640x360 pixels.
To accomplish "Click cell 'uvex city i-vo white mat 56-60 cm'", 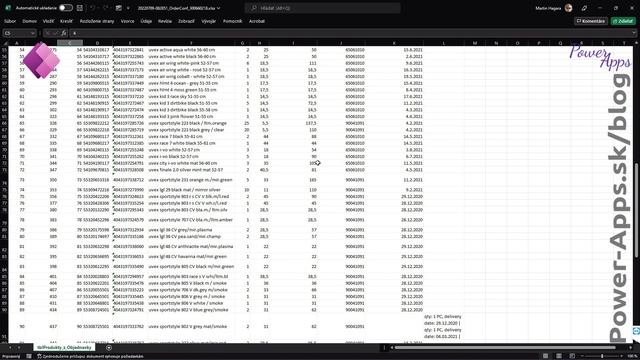I will point(191,163).
